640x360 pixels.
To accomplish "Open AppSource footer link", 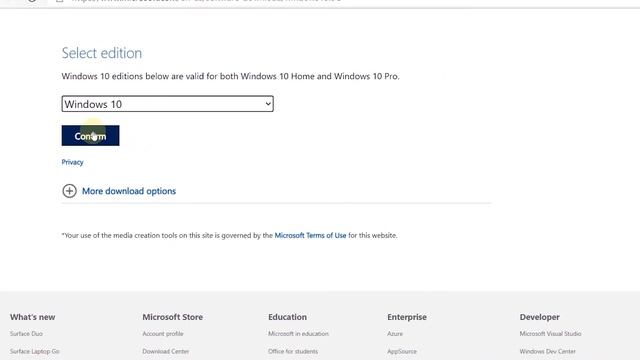I will coord(402,351).
